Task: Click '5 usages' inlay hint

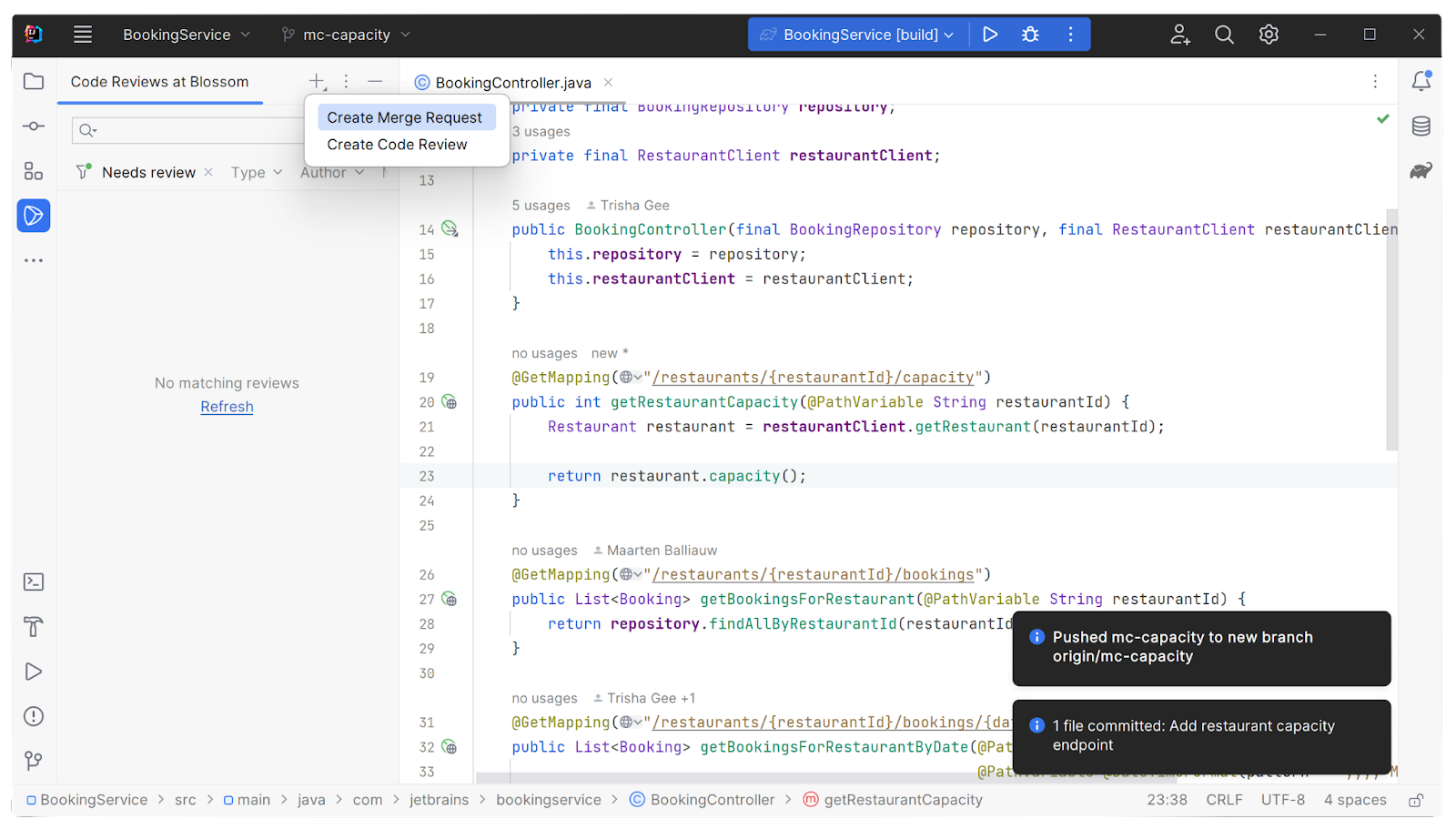Action: coord(541,206)
